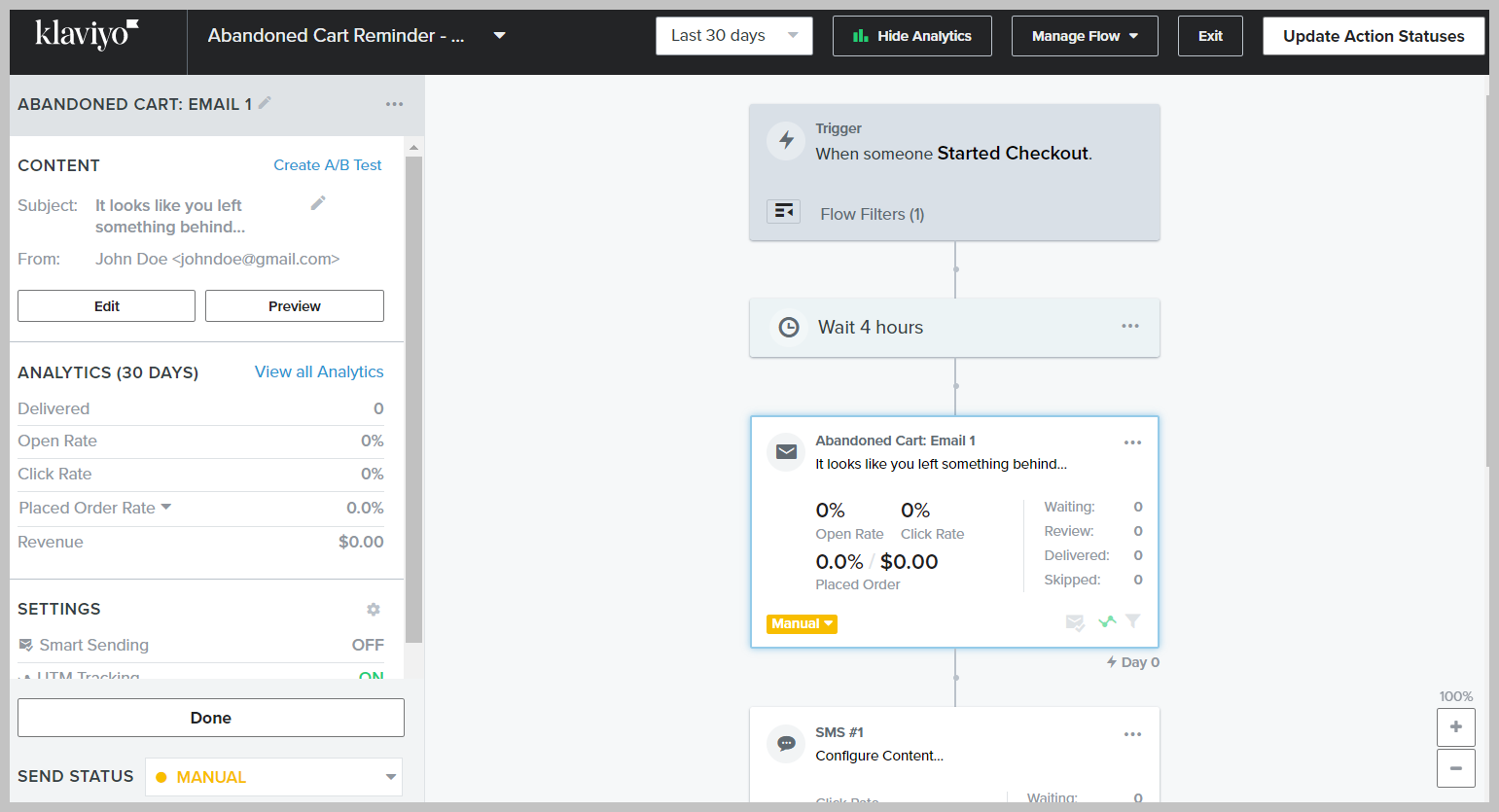1499x812 pixels.
Task: Open the flow name dropdown arrow
Action: (x=500, y=35)
